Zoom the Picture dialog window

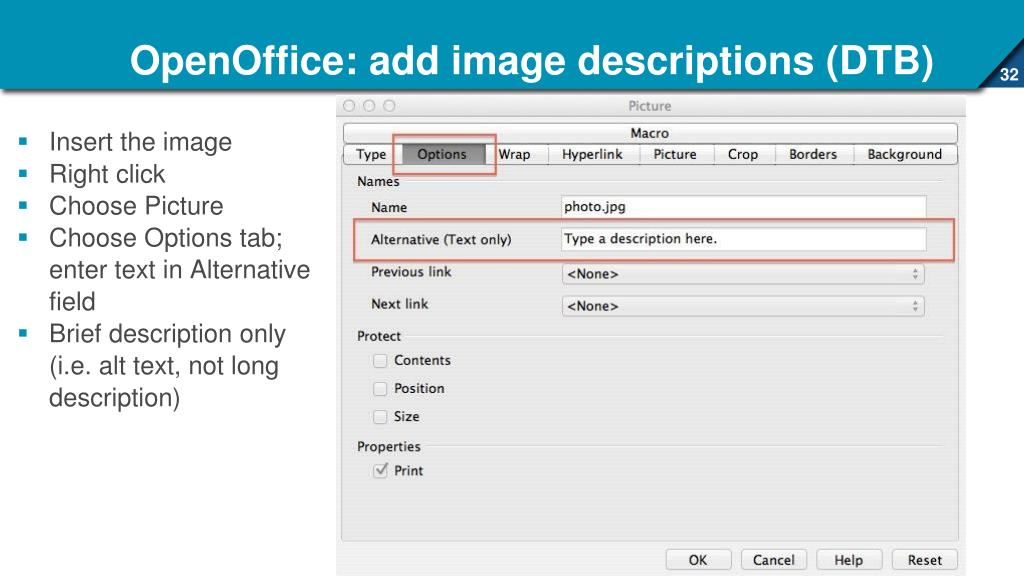389,106
